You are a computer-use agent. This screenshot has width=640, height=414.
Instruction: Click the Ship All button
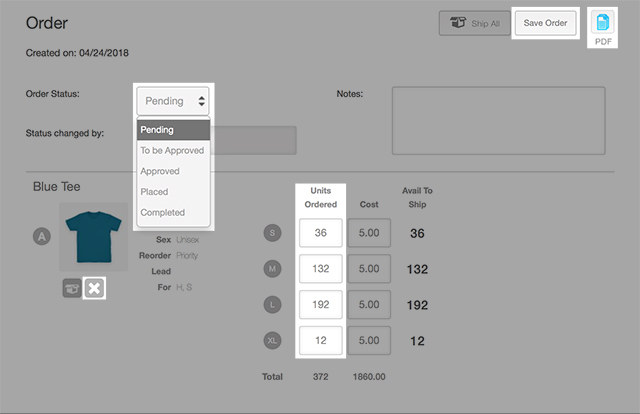(x=473, y=23)
